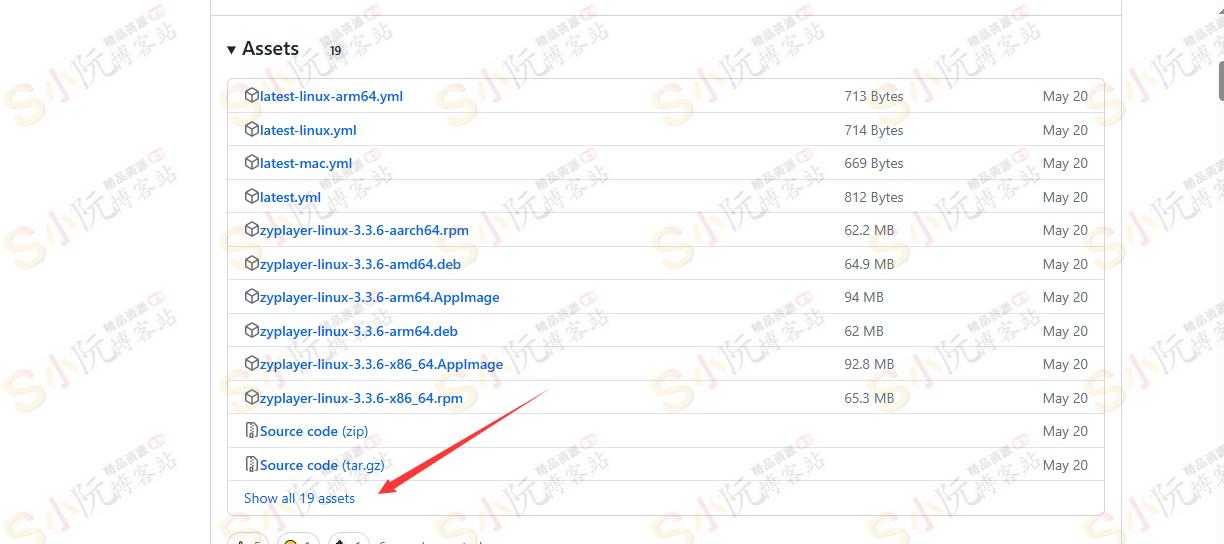Click the 65.3 MB size value
This screenshot has height=544, width=1224.
[869, 398]
